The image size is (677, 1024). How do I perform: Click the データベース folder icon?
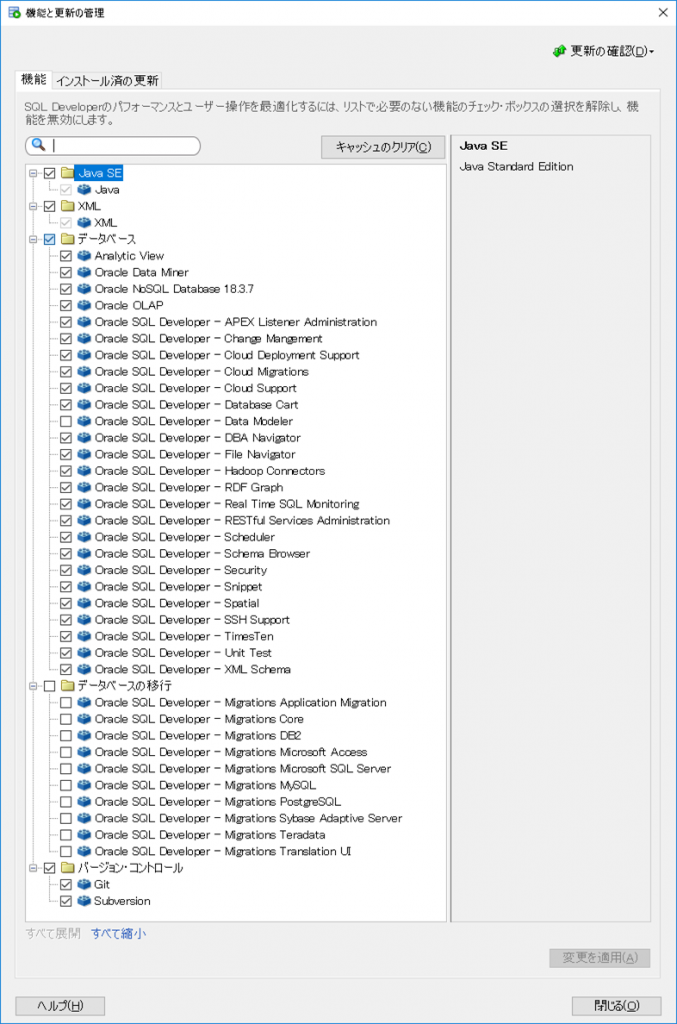67,239
